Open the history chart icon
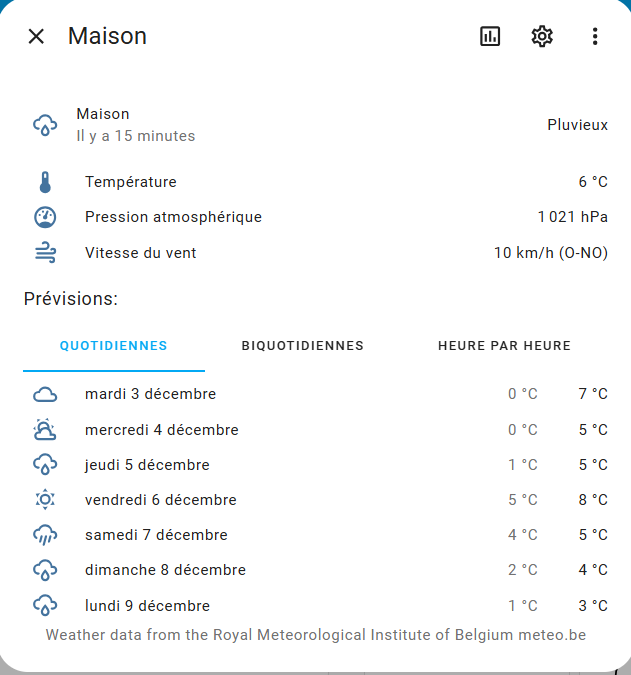Image resolution: width=631 pixels, height=675 pixels. pos(489,37)
